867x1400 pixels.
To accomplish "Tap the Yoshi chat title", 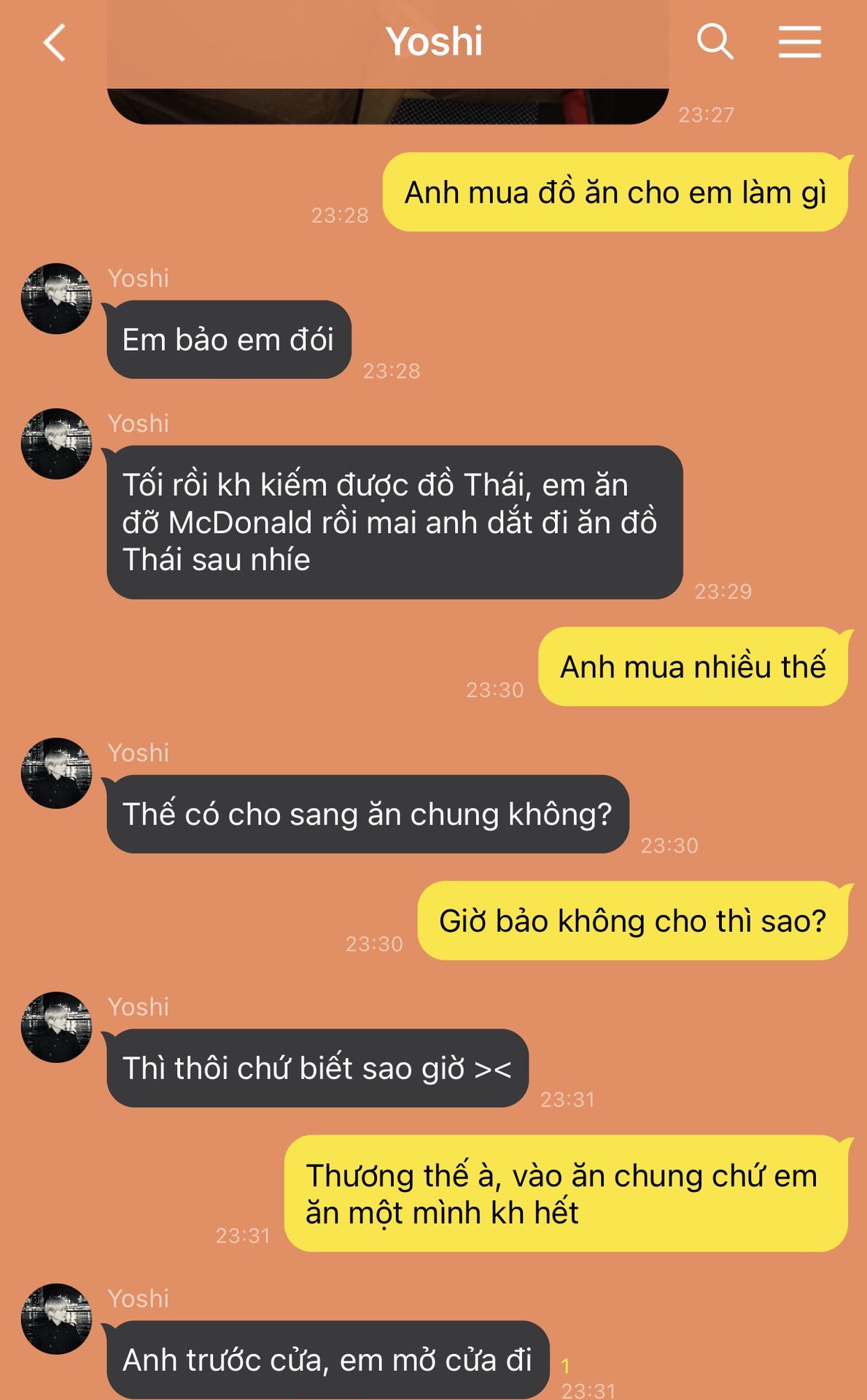I will tap(434, 42).
